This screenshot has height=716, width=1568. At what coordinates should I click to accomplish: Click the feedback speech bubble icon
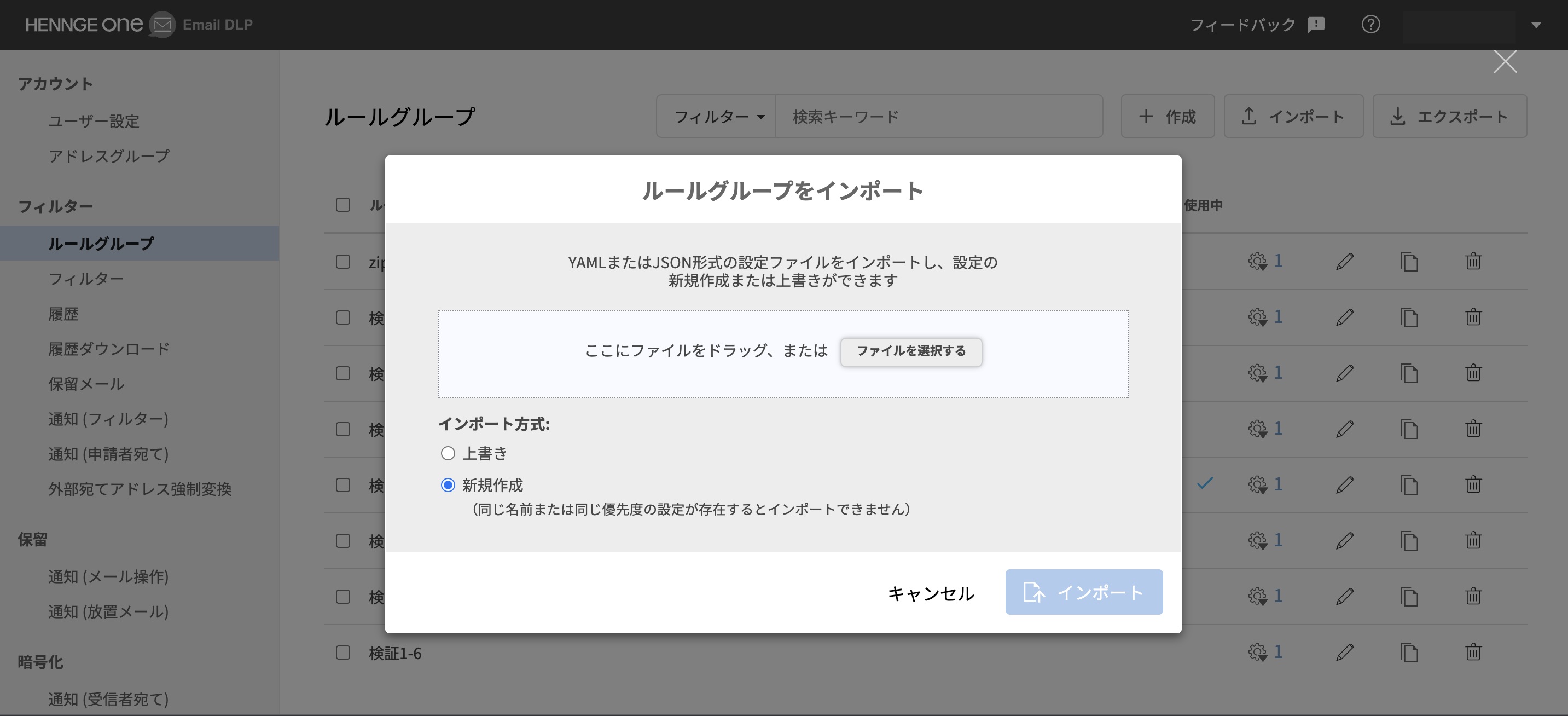tap(1316, 25)
